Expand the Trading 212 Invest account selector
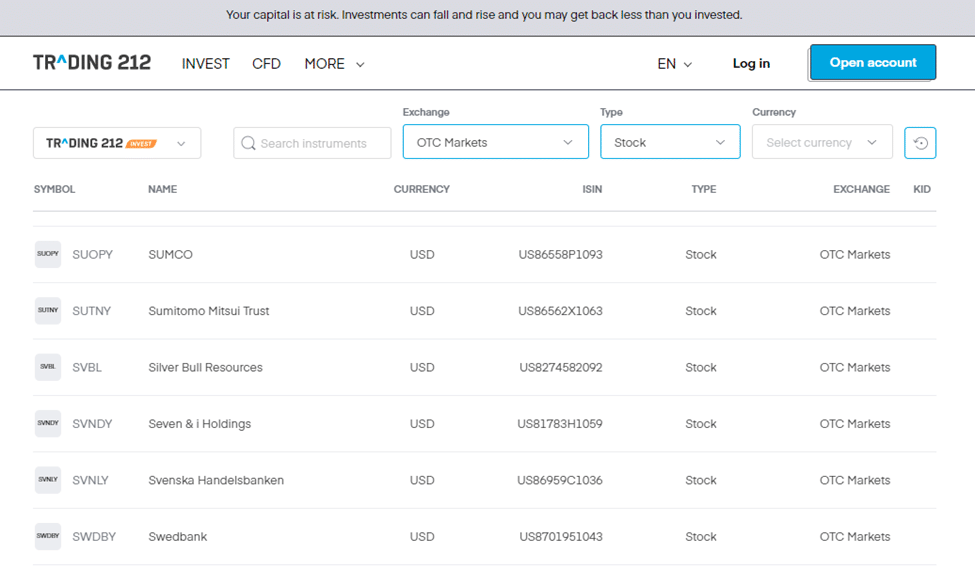 tap(117, 143)
